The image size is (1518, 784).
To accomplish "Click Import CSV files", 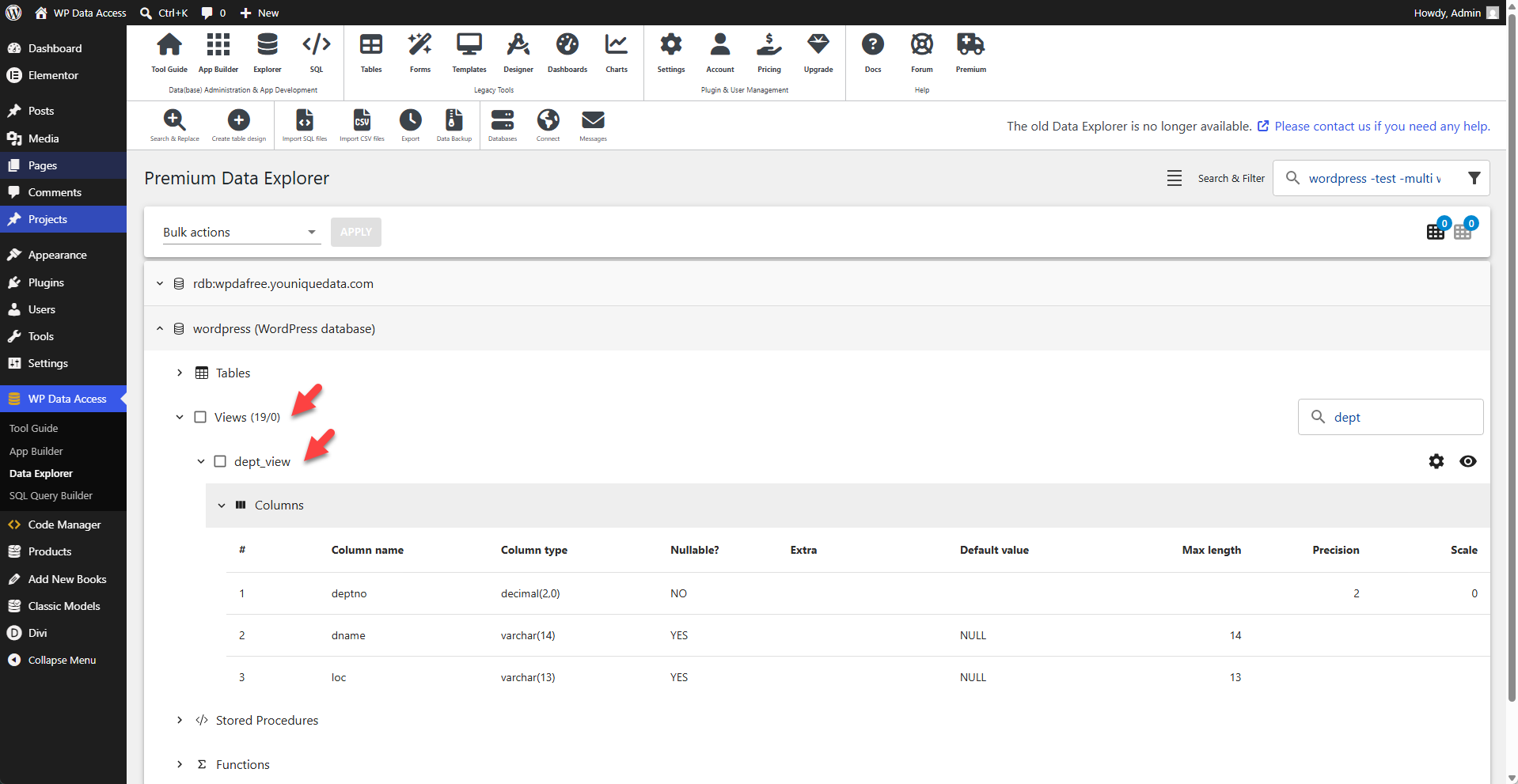I will point(362,125).
